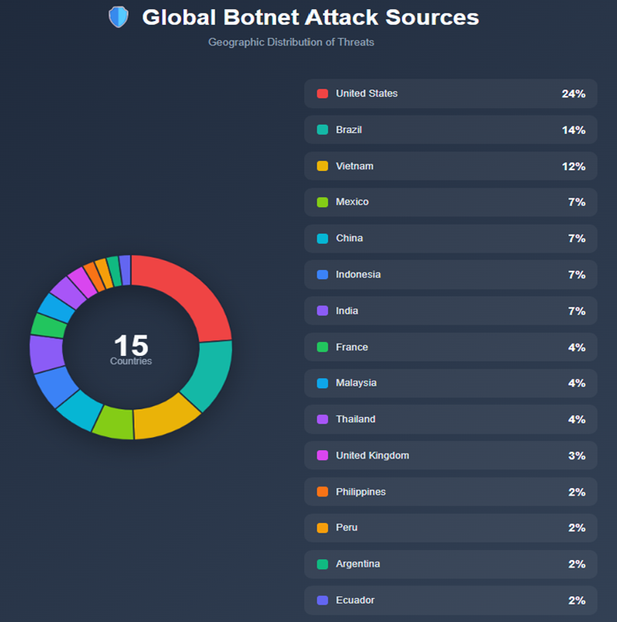Click the India 7% legend row

pyautogui.click(x=451, y=311)
